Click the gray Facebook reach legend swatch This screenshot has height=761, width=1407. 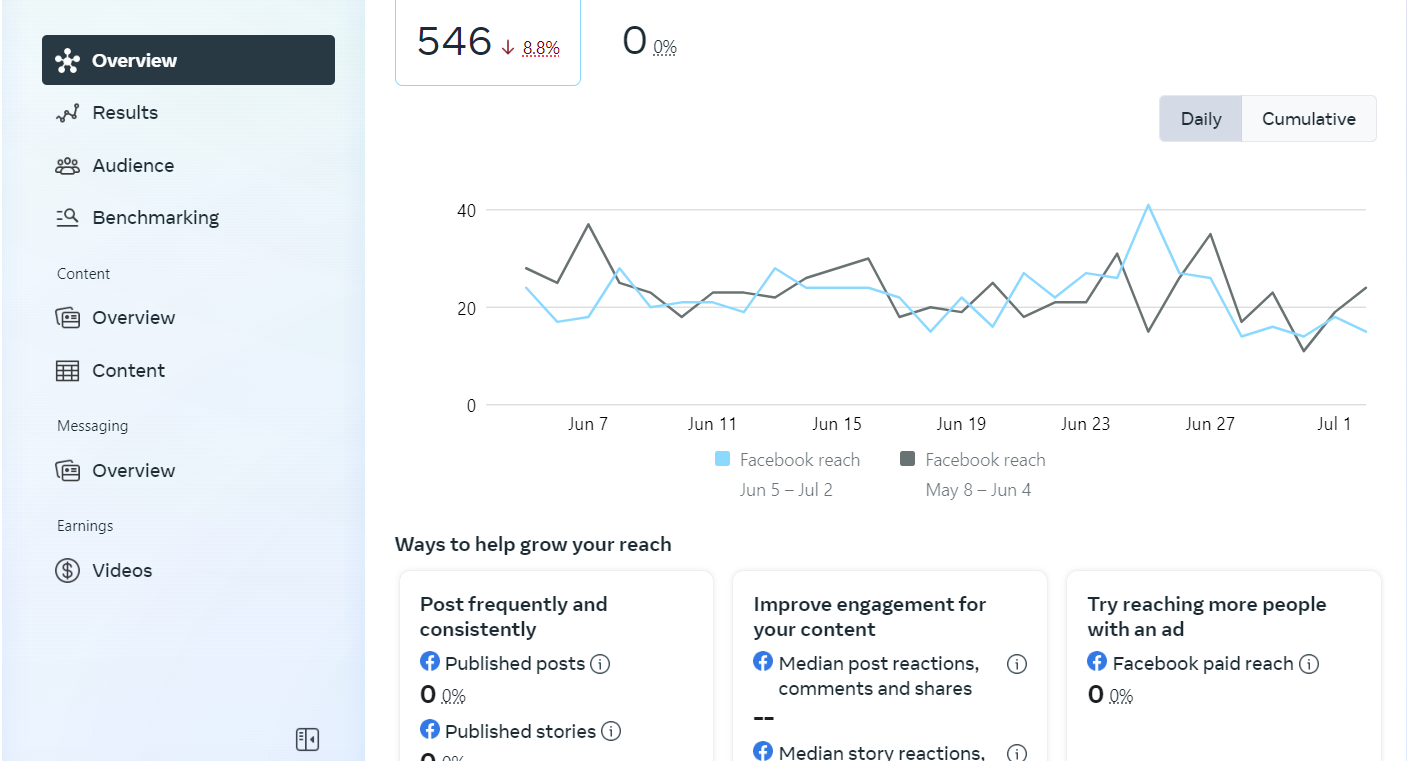click(908, 460)
